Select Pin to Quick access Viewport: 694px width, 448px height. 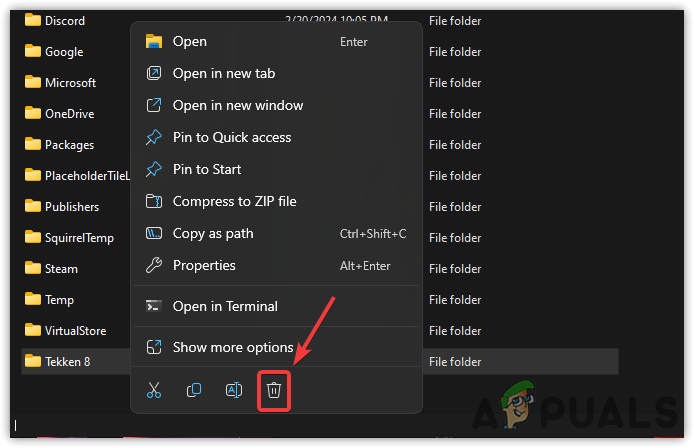(232, 137)
